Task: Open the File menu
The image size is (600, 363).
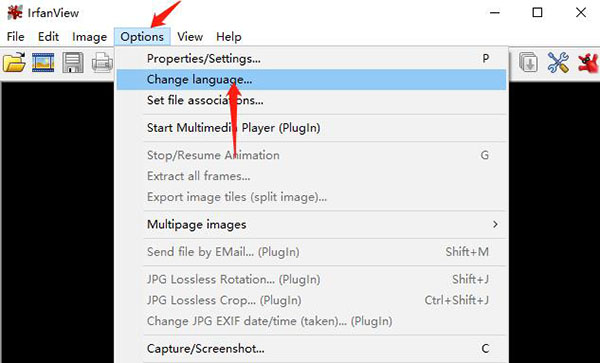Action: pos(16,37)
